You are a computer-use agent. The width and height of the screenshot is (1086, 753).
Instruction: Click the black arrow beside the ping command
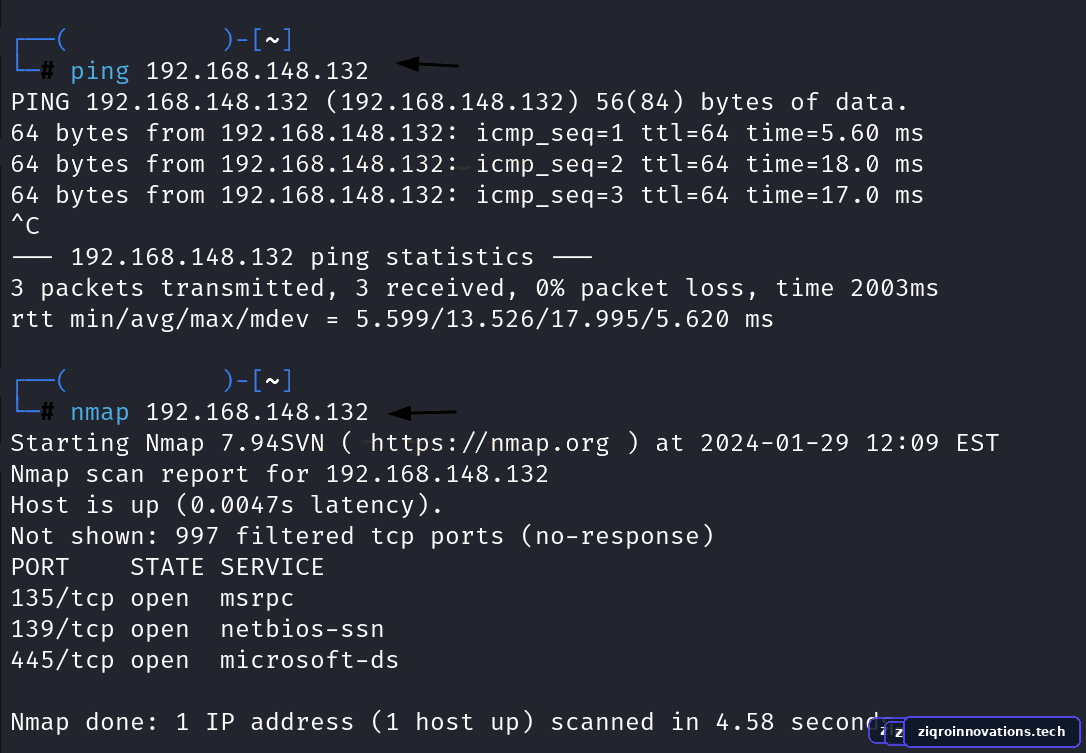click(427, 64)
